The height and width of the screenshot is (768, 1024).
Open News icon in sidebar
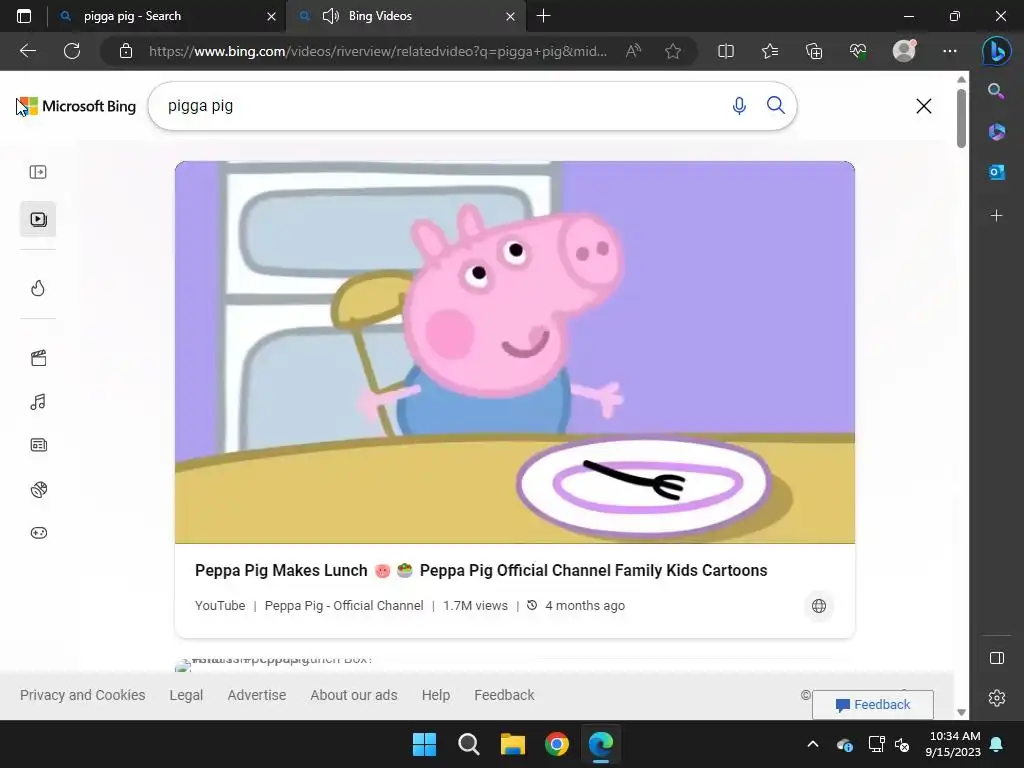(x=39, y=445)
